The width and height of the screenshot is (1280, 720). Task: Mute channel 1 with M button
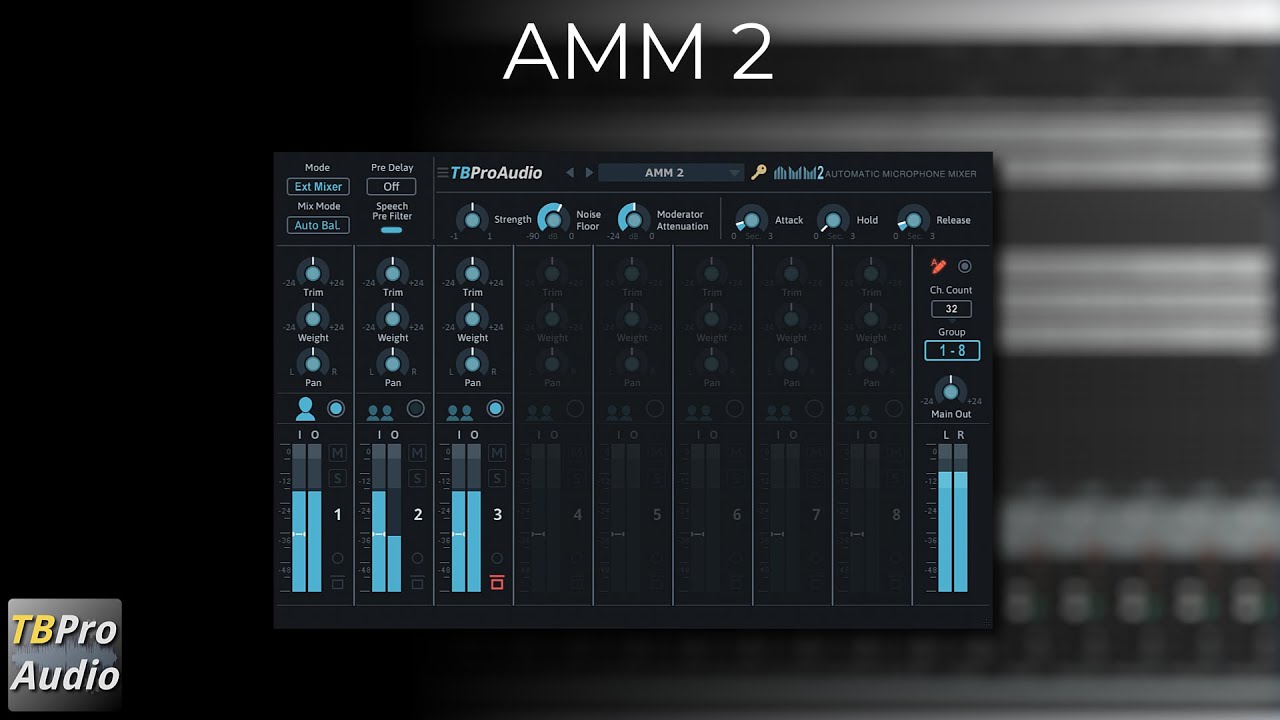[337, 453]
